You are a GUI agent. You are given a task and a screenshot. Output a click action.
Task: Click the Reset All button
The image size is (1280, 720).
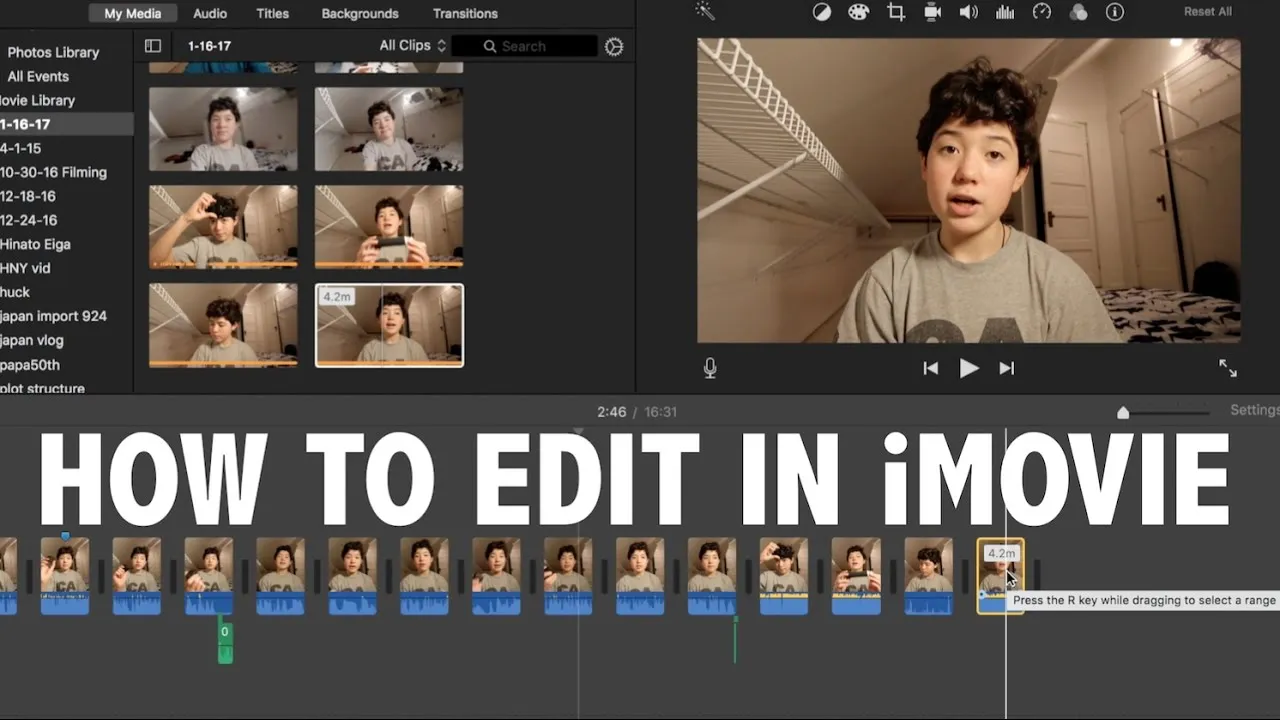(x=1208, y=12)
